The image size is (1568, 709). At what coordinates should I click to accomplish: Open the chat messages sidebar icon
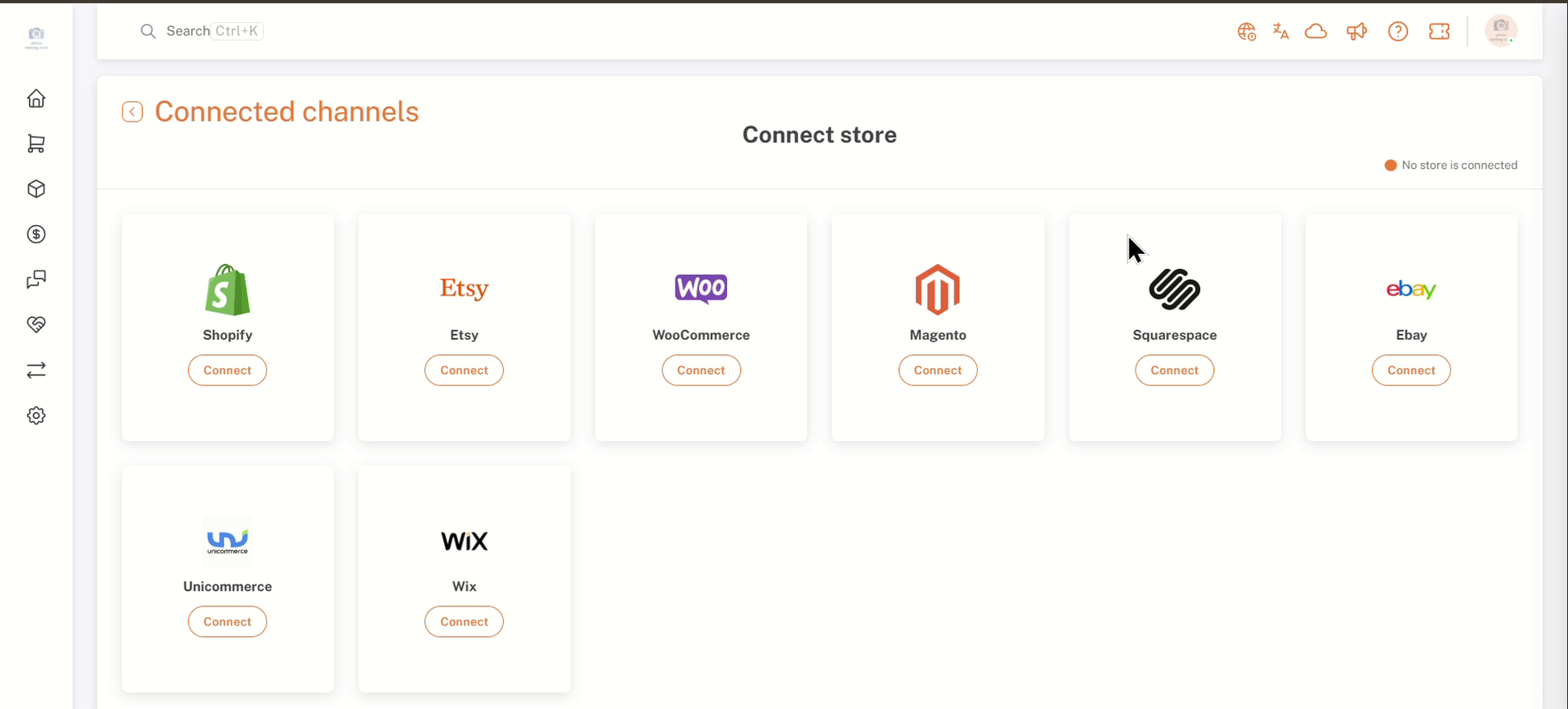pos(36,280)
